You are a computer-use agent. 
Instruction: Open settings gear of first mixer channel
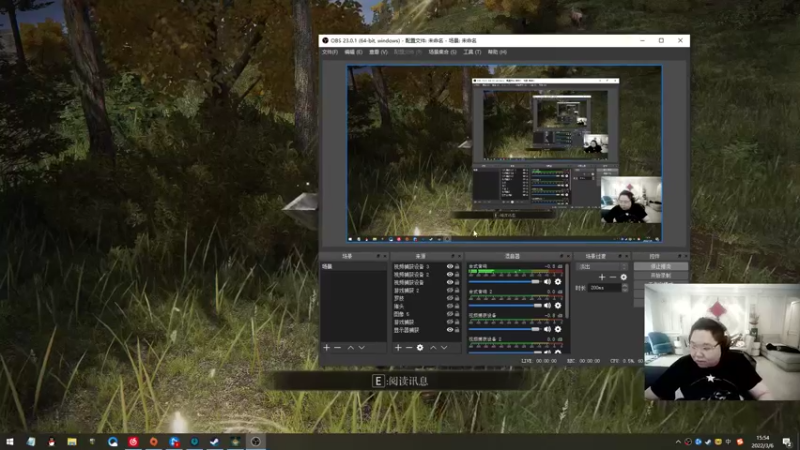click(558, 282)
